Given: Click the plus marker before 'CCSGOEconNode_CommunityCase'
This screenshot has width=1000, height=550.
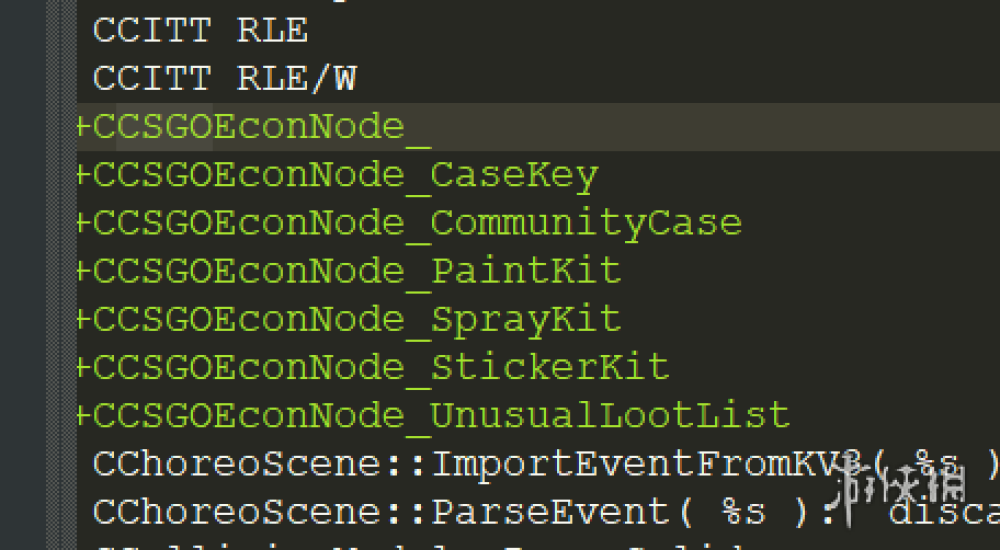Looking at the screenshot, I should tap(83, 224).
